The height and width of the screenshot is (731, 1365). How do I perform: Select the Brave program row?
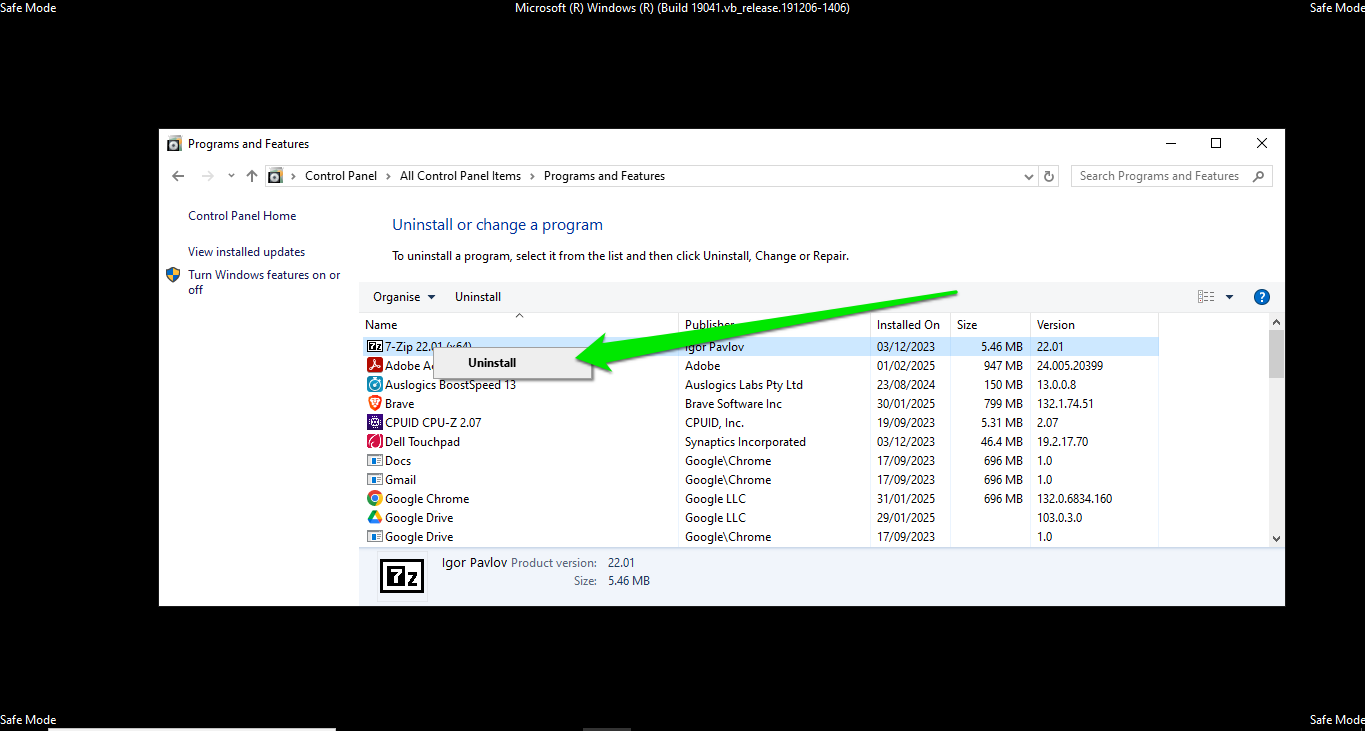point(759,404)
